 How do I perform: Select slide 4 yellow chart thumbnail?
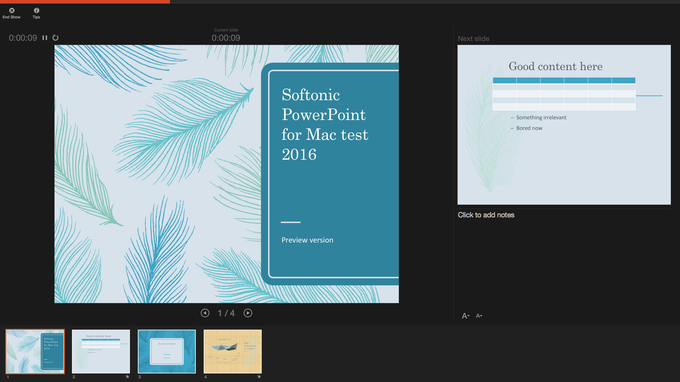point(232,352)
